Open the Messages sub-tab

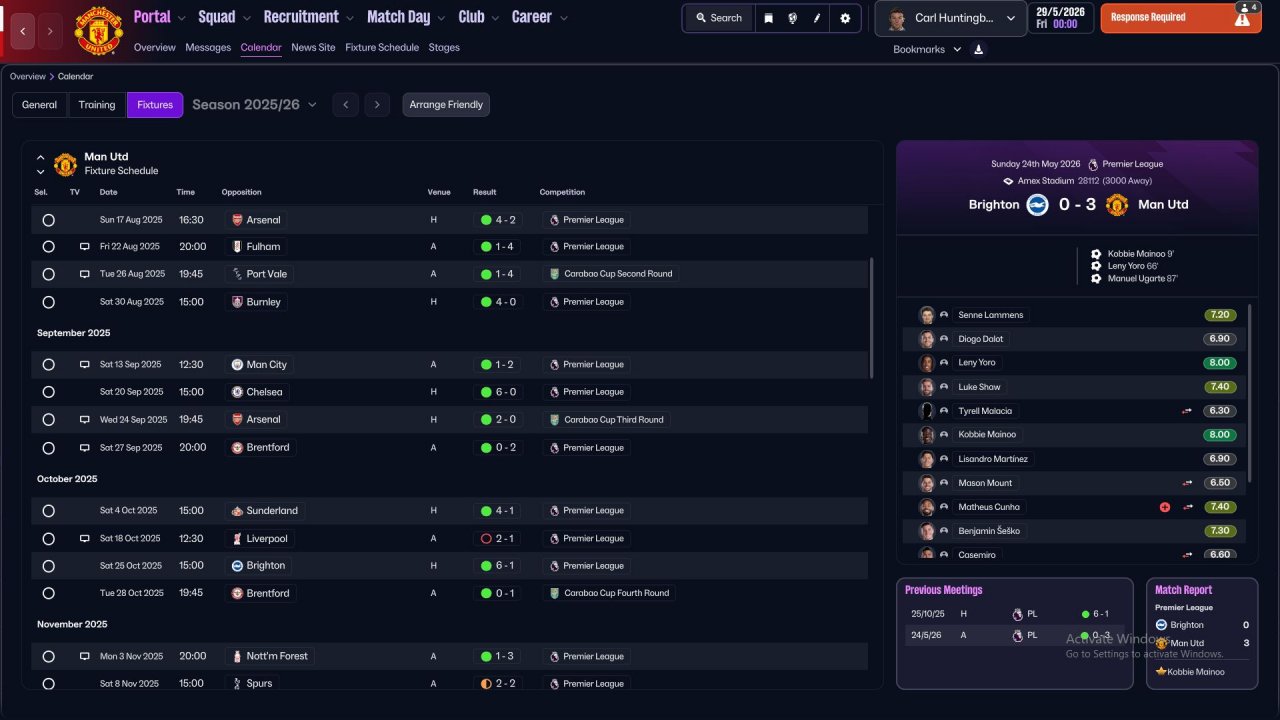coord(208,47)
